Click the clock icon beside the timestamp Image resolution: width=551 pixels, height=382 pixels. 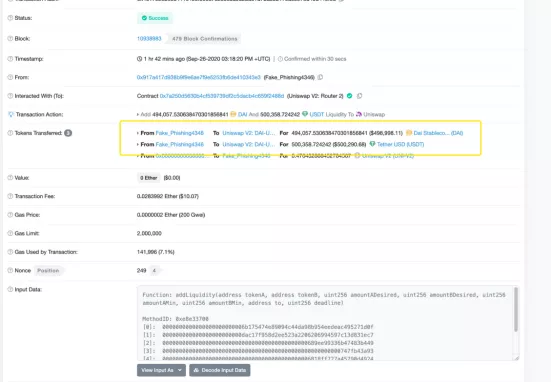pyautogui.click(x=140, y=59)
